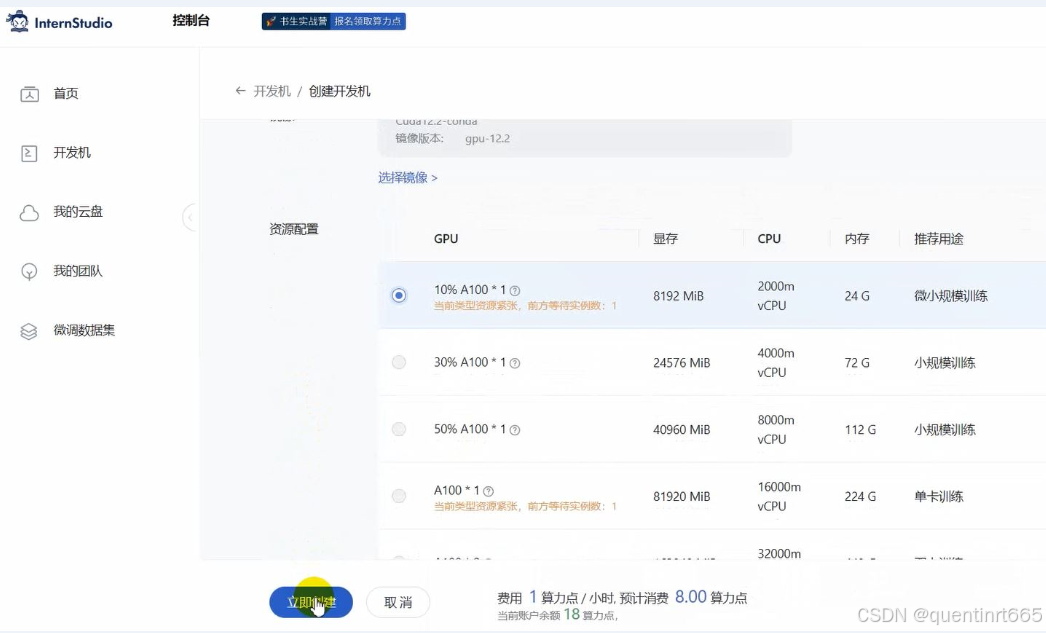The width and height of the screenshot is (1046, 633).
Task: Click the 8192 MiB memory cell
Action: (x=678, y=296)
